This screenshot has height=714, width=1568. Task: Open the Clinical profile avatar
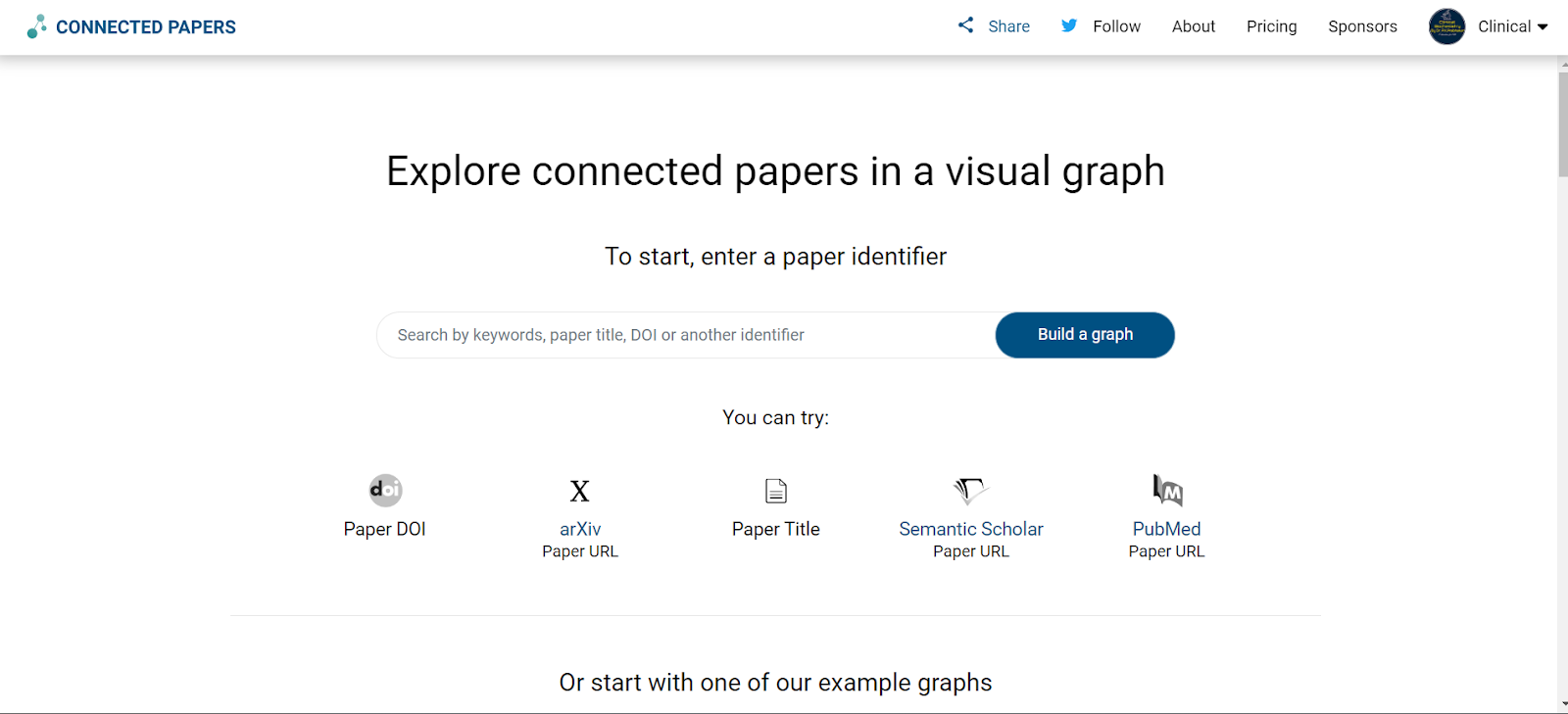[1446, 26]
